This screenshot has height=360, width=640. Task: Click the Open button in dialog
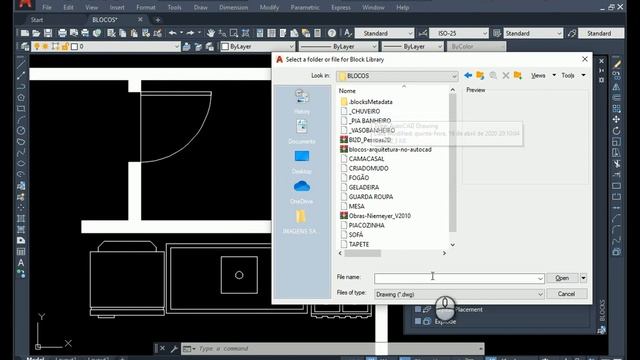(562, 278)
